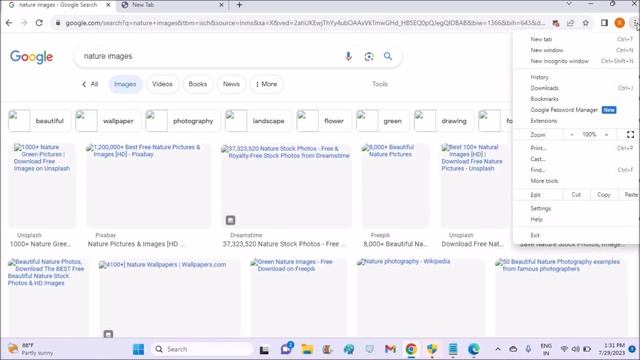Choose Print from Chrome menu
The width and height of the screenshot is (640, 360).
(x=576, y=148)
